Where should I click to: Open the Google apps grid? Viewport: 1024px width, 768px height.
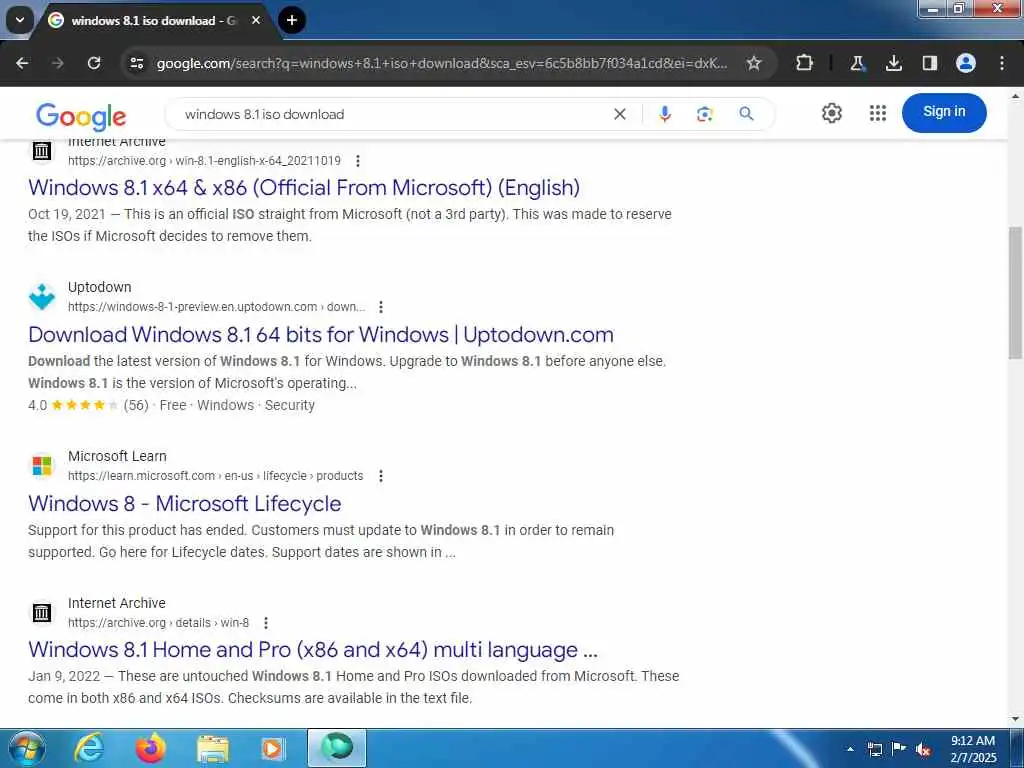878,113
